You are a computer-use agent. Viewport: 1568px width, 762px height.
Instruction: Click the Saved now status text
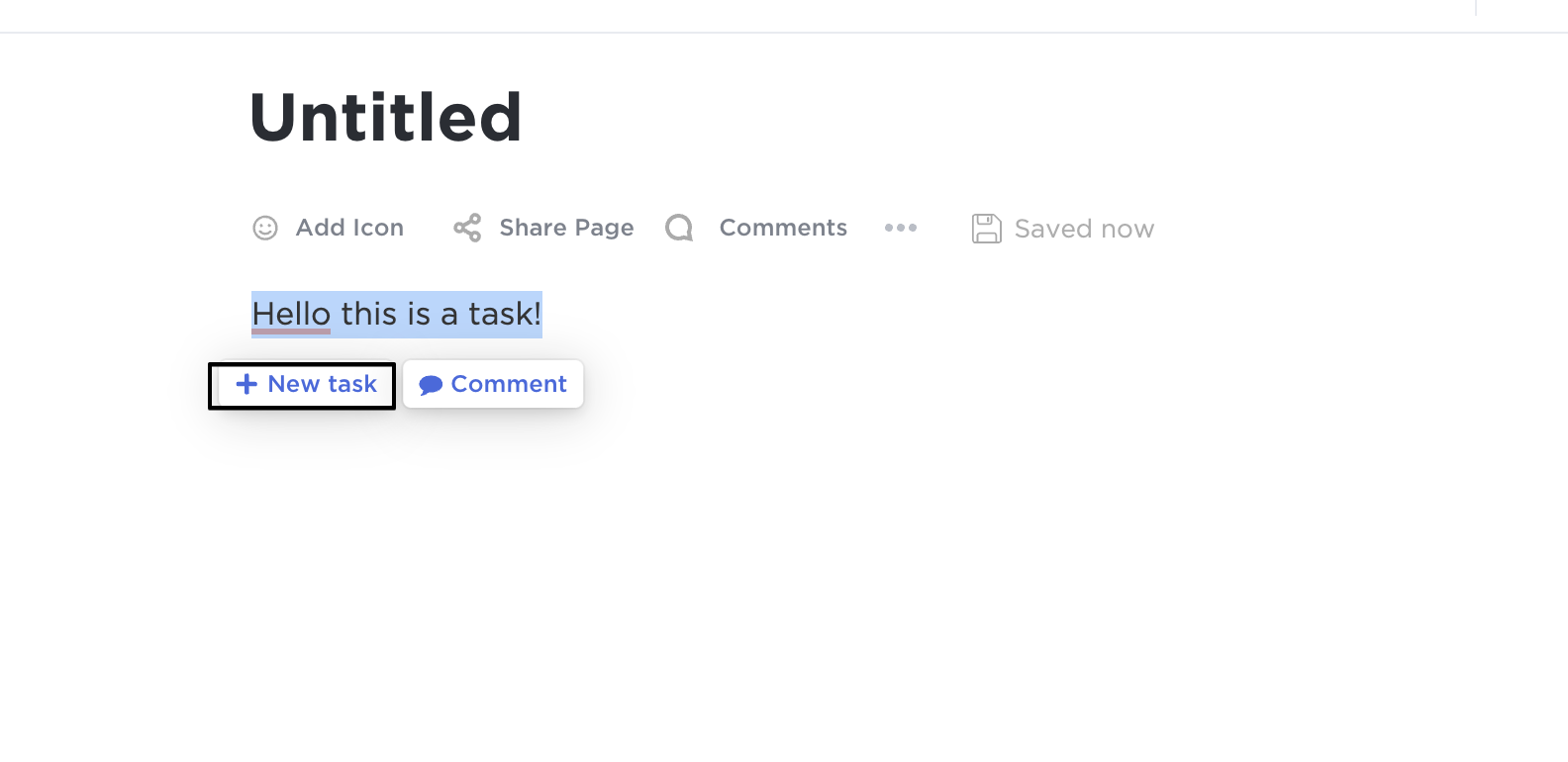click(x=1084, y=229)
